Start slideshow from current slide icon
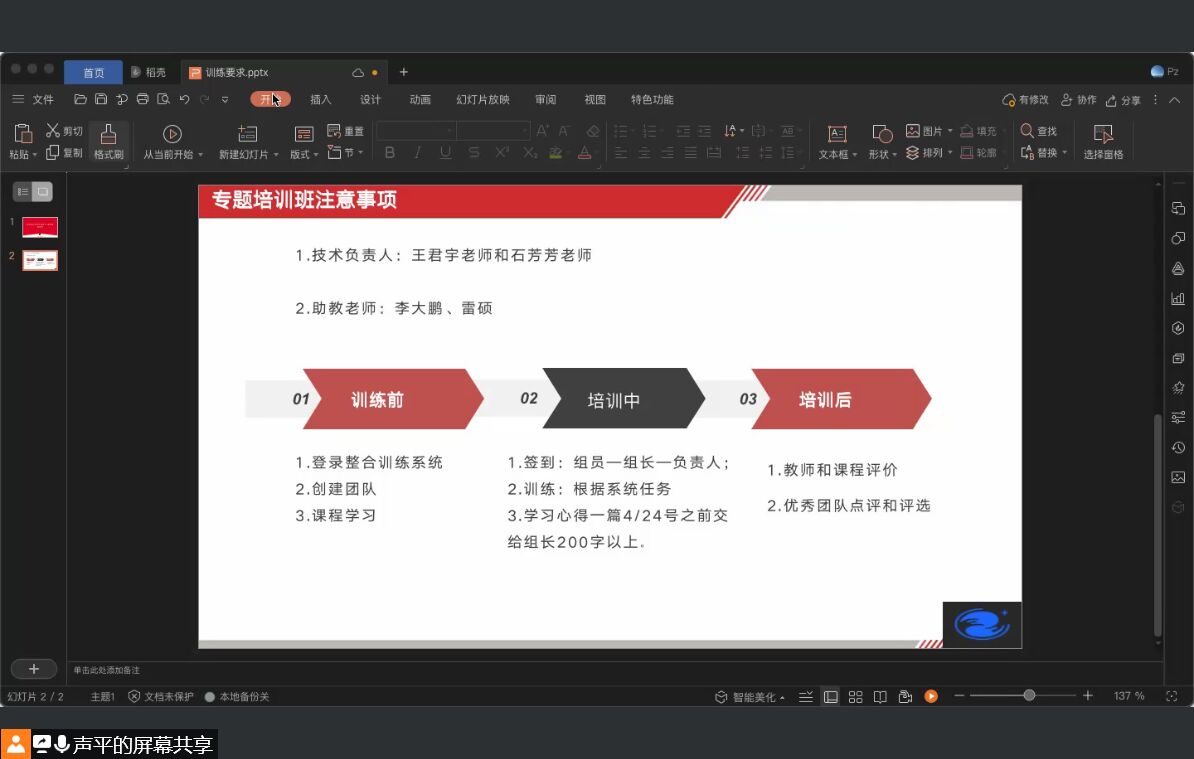This screenshot has width=1194, height=759. pos(172,134)
